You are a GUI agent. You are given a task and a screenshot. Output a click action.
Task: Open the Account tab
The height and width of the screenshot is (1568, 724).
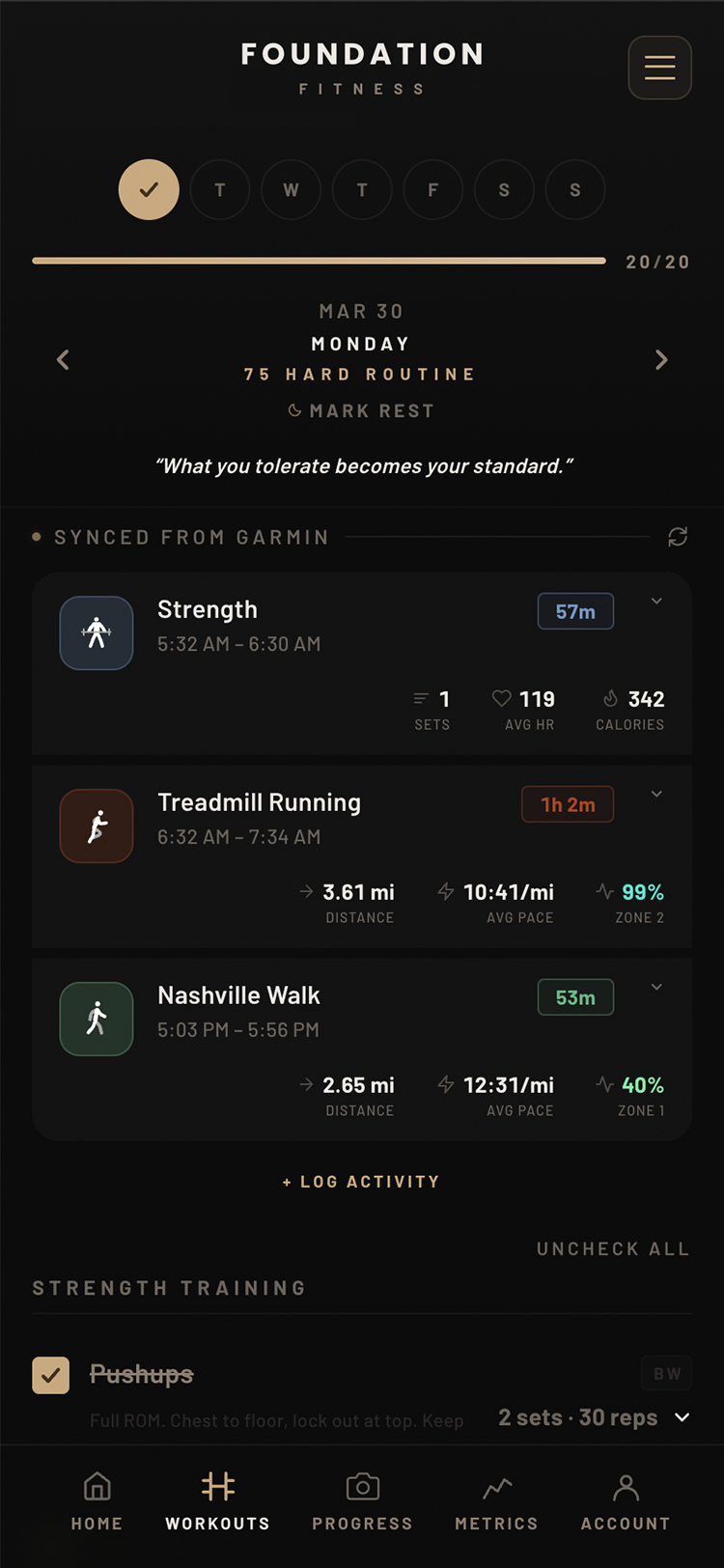point(626,1501)
